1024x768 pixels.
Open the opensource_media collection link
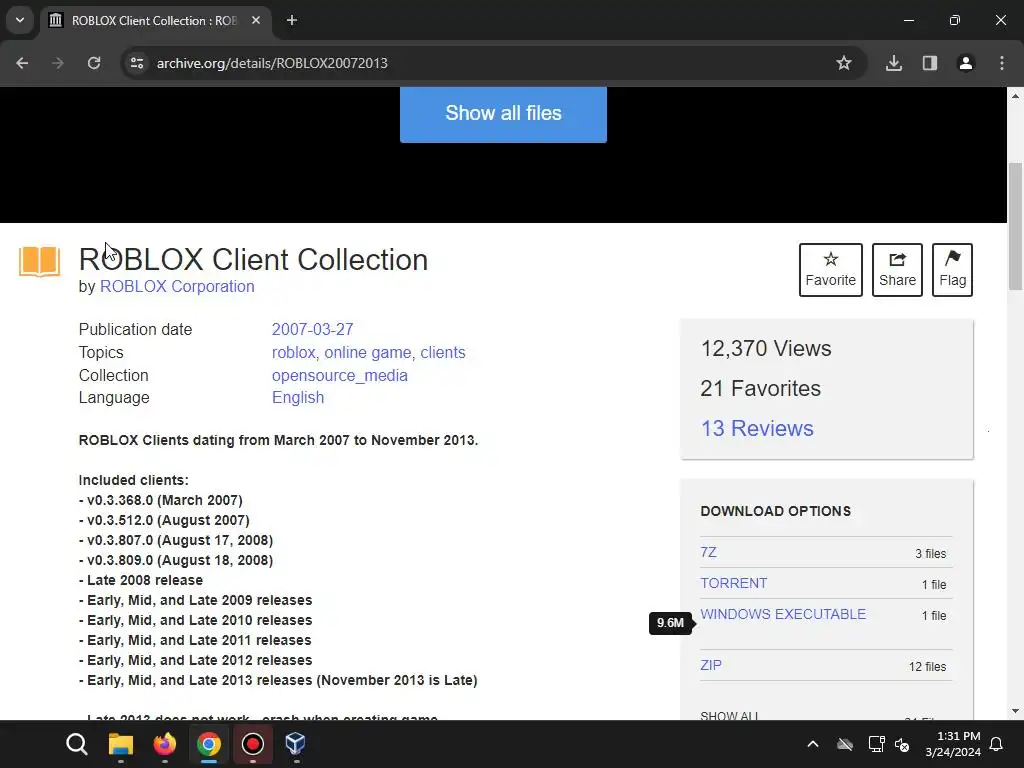pyautogui.click(x=340, y=376)
